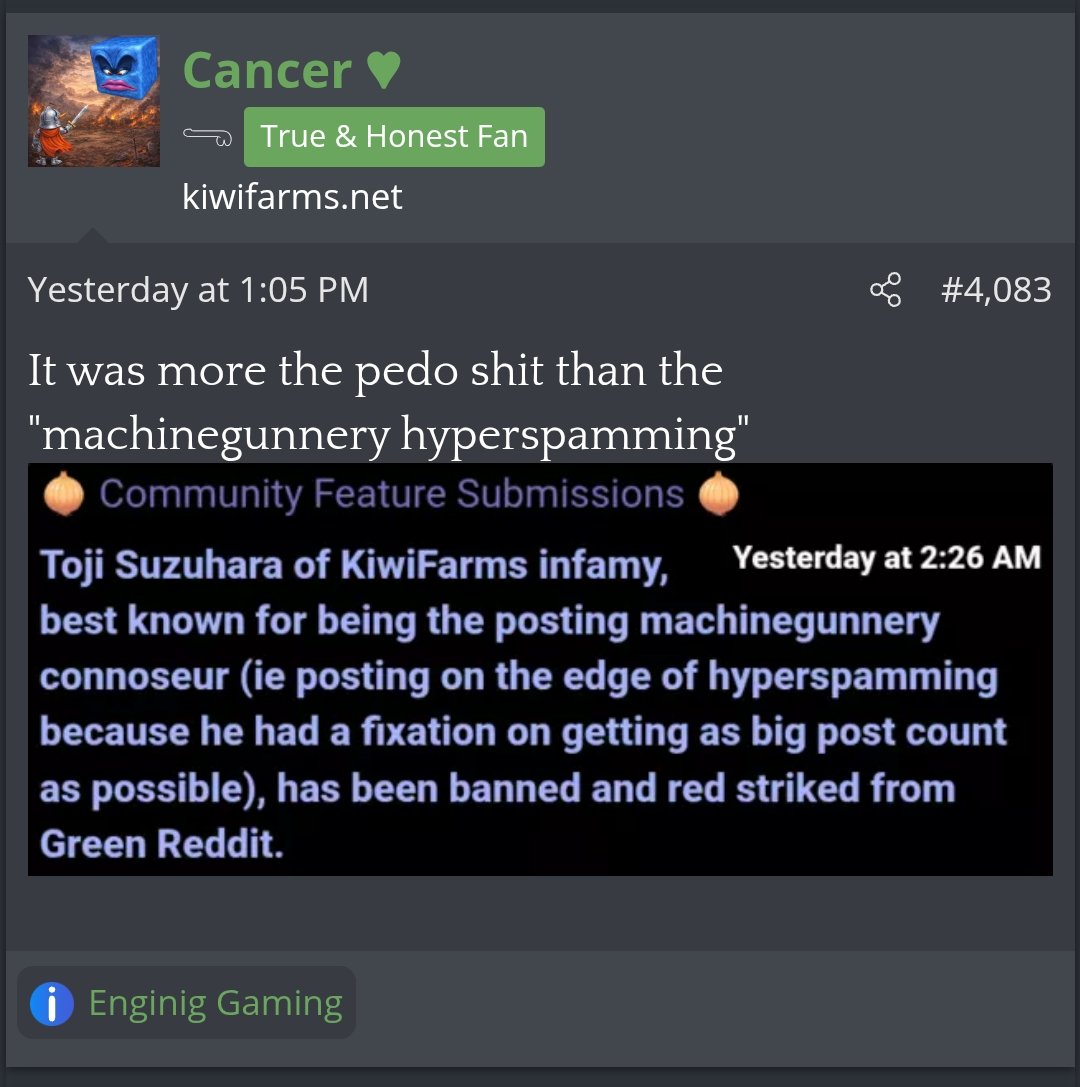Click the Green Reddit text in the image
Screen dimensions: 1080x1087
point(162,844)
